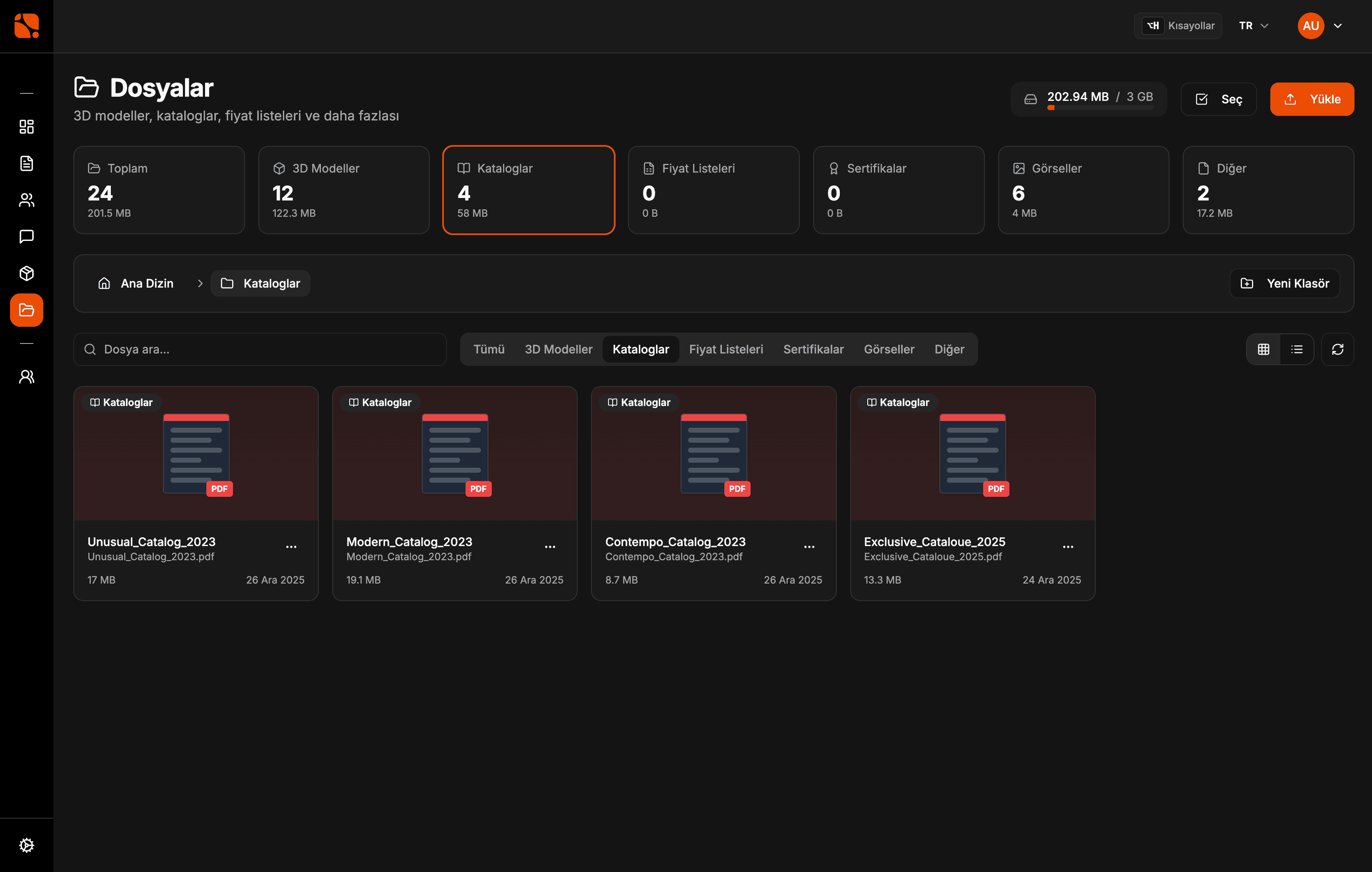
Task: Switch to grid view layout
Action: click(1263, 349)
